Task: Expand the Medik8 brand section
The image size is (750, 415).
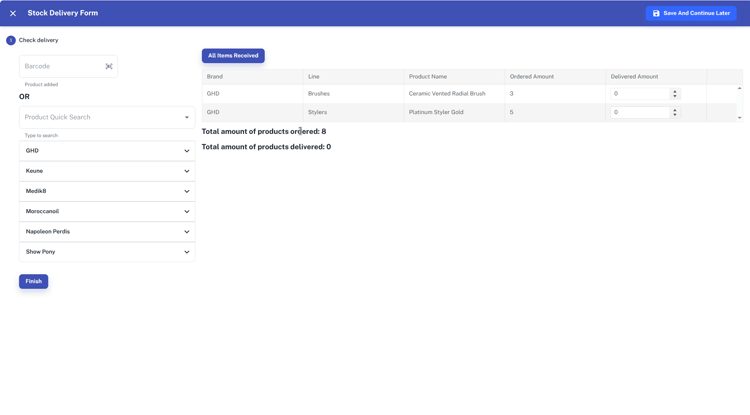Action: click(107, 191)
